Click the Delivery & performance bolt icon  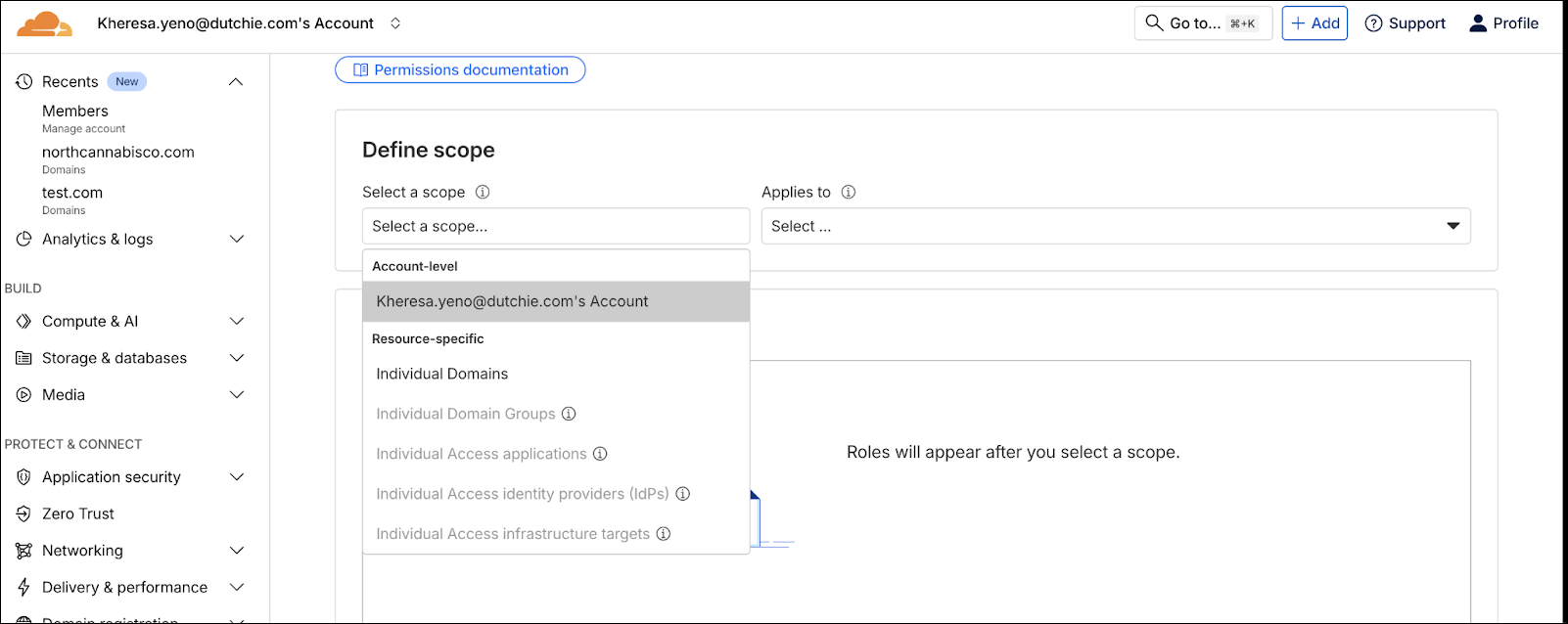tap(24, 587)
